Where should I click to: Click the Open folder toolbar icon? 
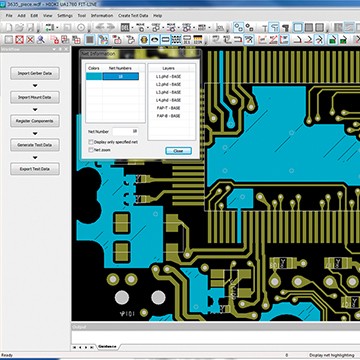coord(19,27)
